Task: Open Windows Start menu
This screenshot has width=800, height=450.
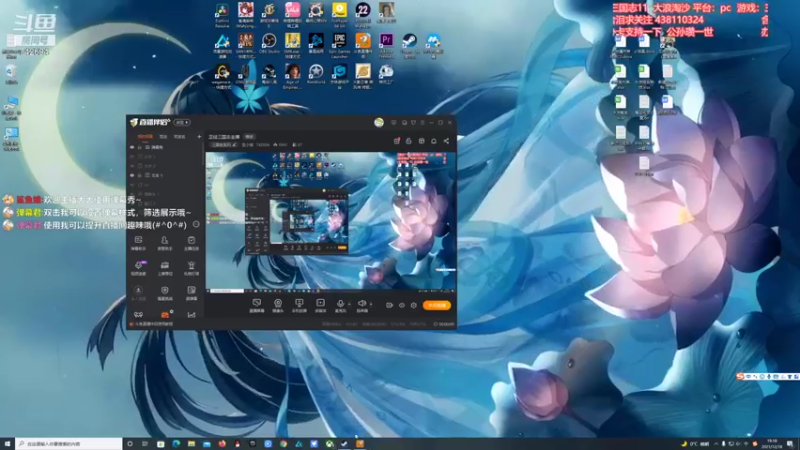Action: [7, 444]
